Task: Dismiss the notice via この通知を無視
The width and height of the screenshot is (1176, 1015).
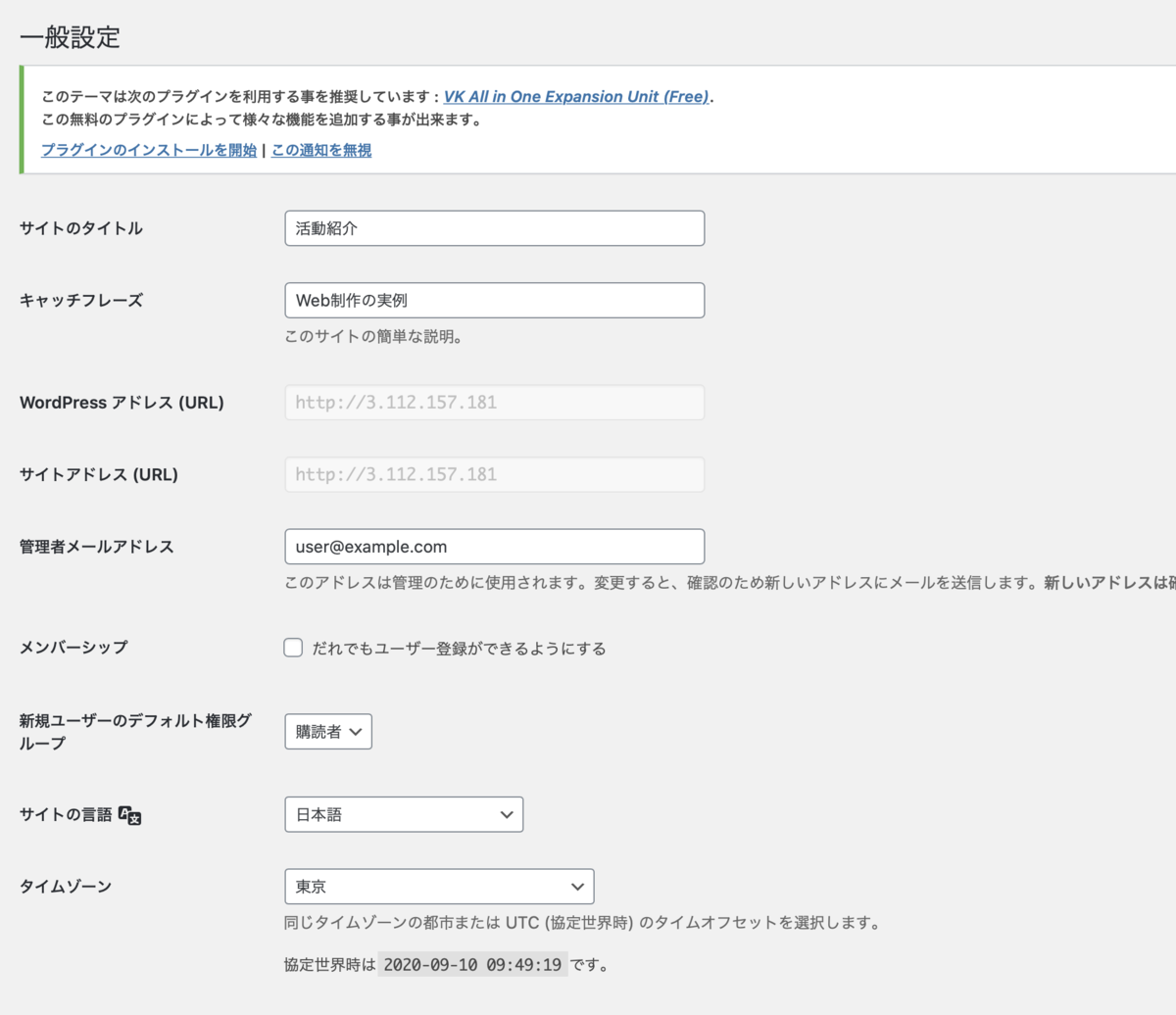Action: (x=320, y=150)
